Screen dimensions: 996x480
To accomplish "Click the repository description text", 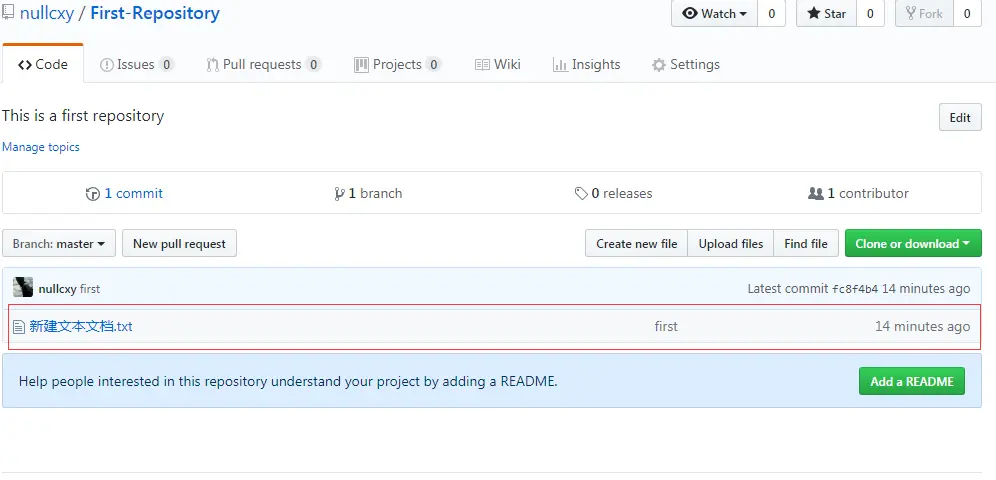I will [x=83, y=116].
